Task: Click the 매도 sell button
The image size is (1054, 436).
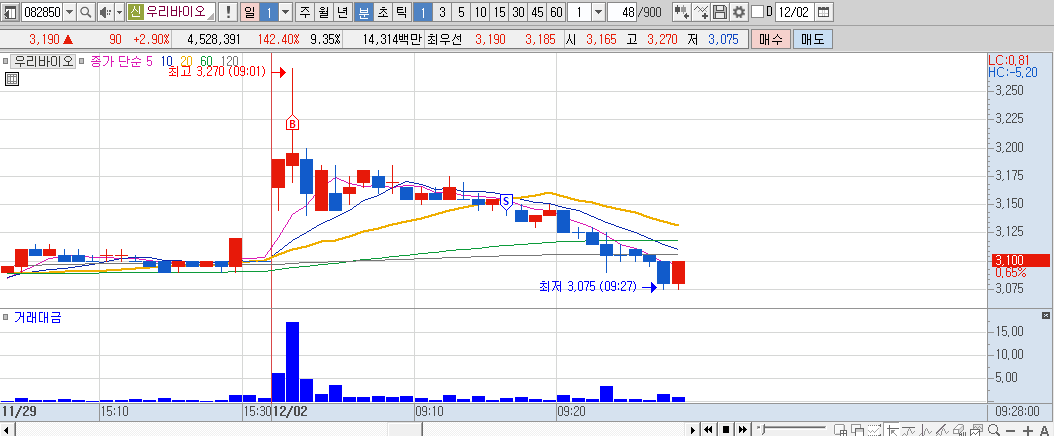Action: click(813, 39)
